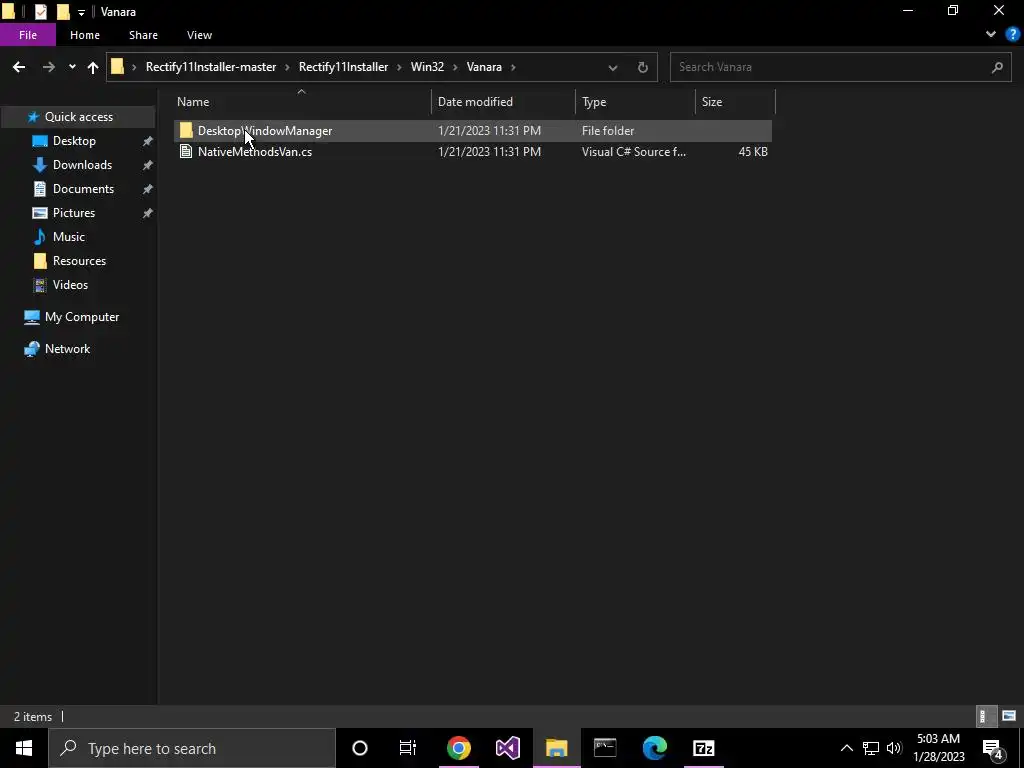Open the address bar history dropdown

tap(613, 67)
